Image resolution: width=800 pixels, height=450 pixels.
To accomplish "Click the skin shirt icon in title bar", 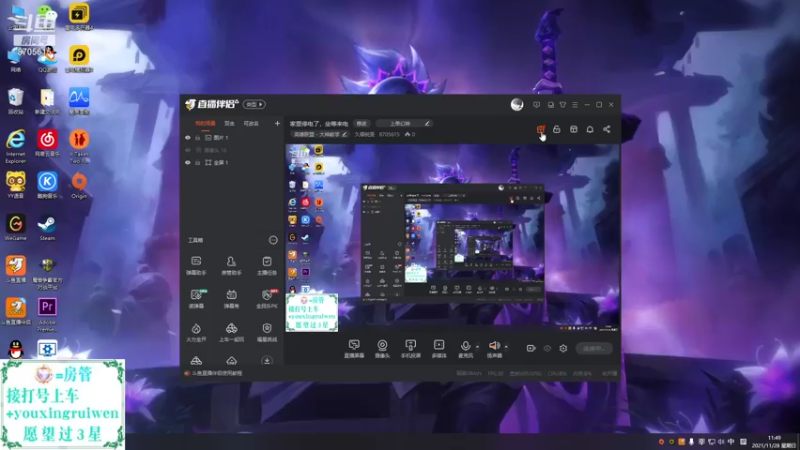I will pyautogui.click(x=563, y=105).
